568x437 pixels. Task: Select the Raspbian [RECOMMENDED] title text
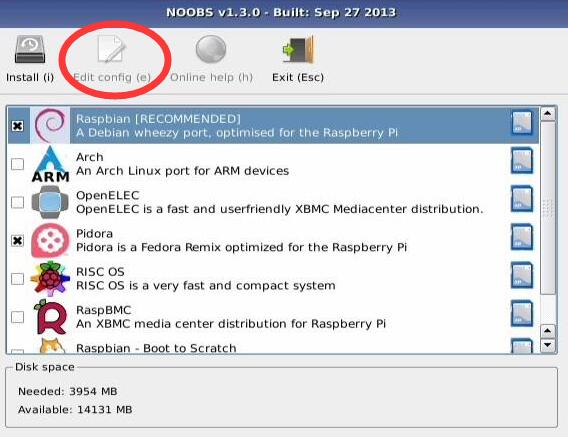tap(158, 119)
